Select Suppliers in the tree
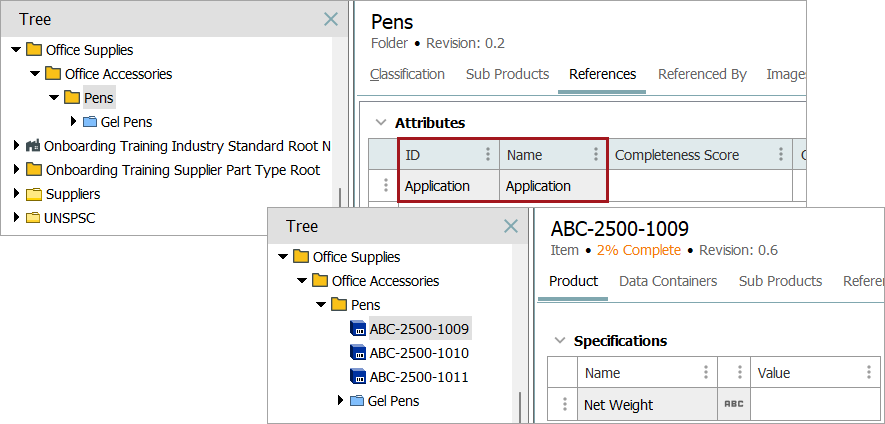 coord(73,194)
